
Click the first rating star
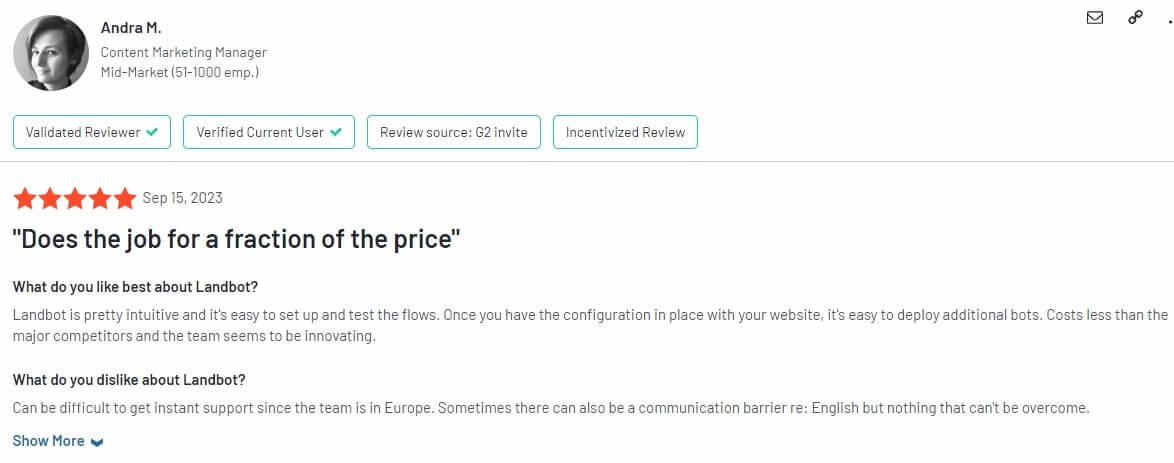[x=25, y=199]
